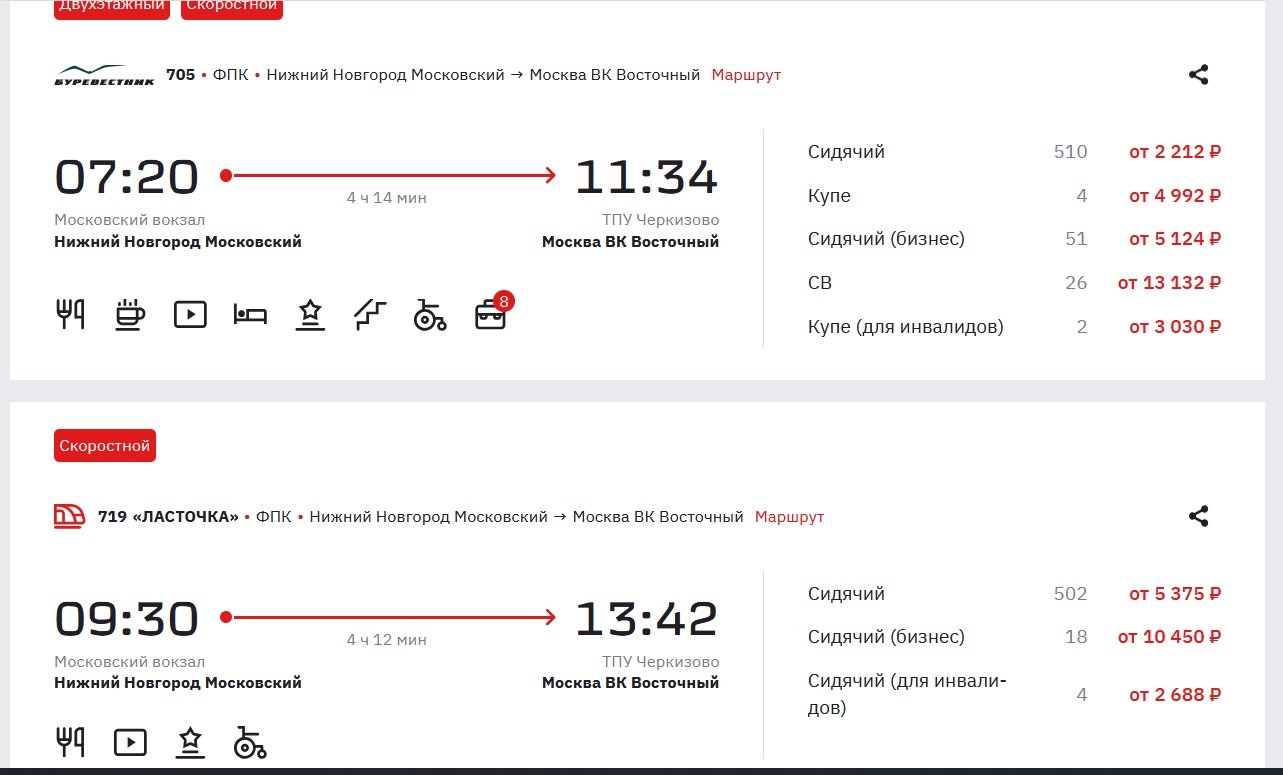Share train 705 via share icon
The width and height of the screenshot is (1283, 775).
(x=1198, y=75)
